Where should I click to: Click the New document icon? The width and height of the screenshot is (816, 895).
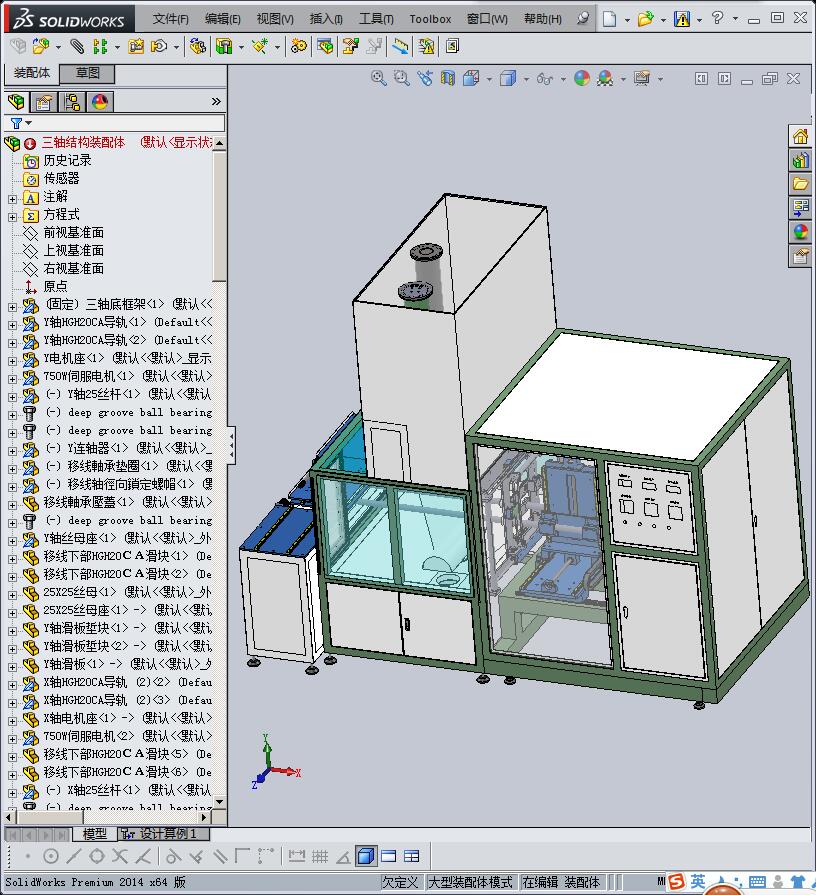pyautogui.click(x=609, y=19)
